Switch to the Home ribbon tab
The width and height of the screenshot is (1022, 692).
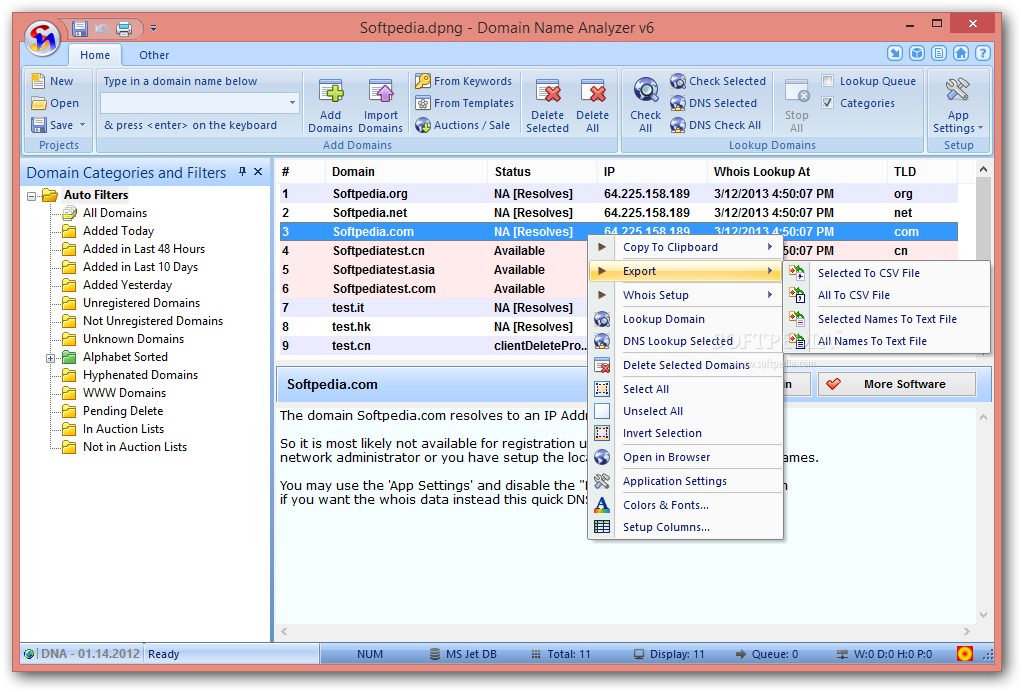pyautogui.click(x=95, y=55)
